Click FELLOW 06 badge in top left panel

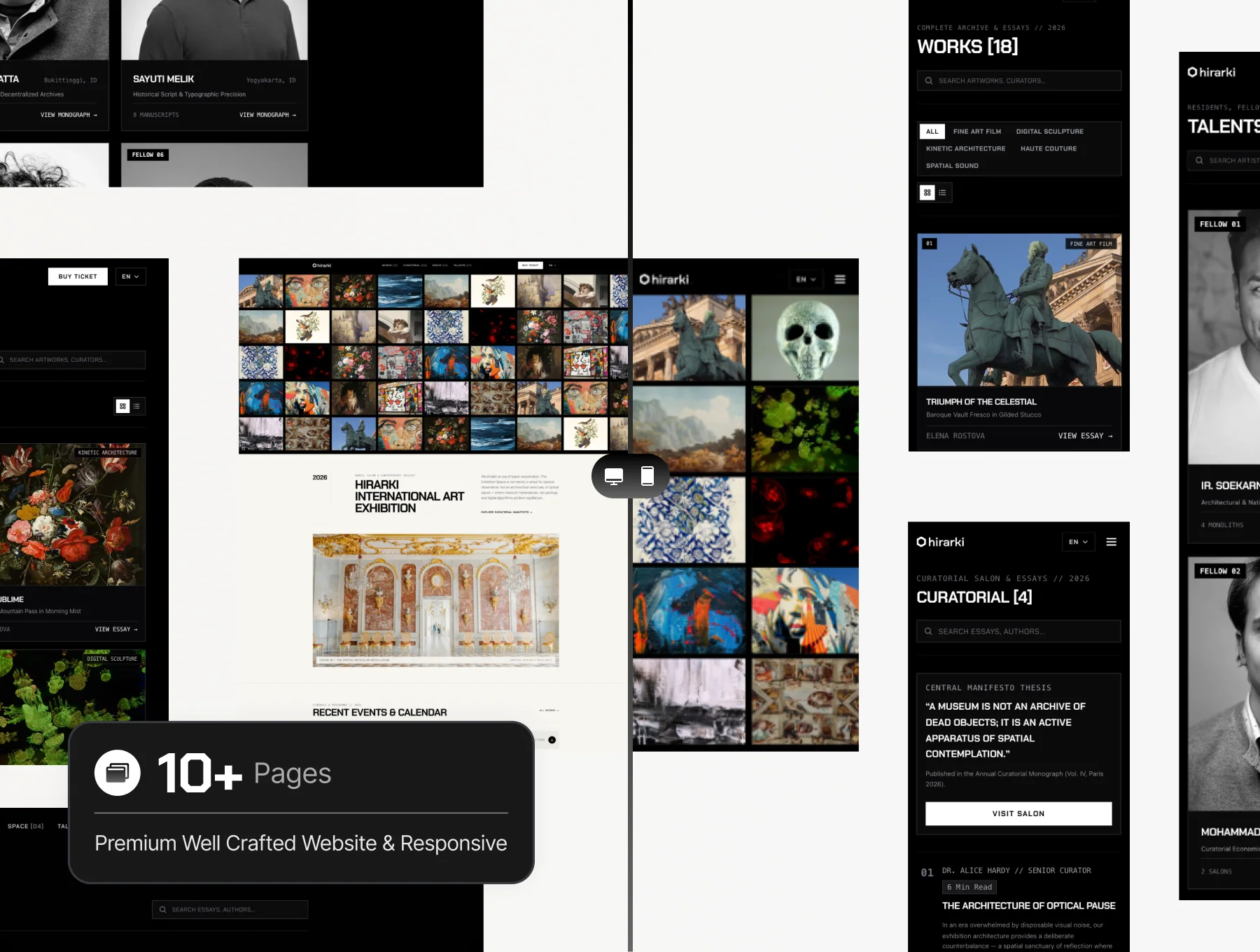coord(148,155)
